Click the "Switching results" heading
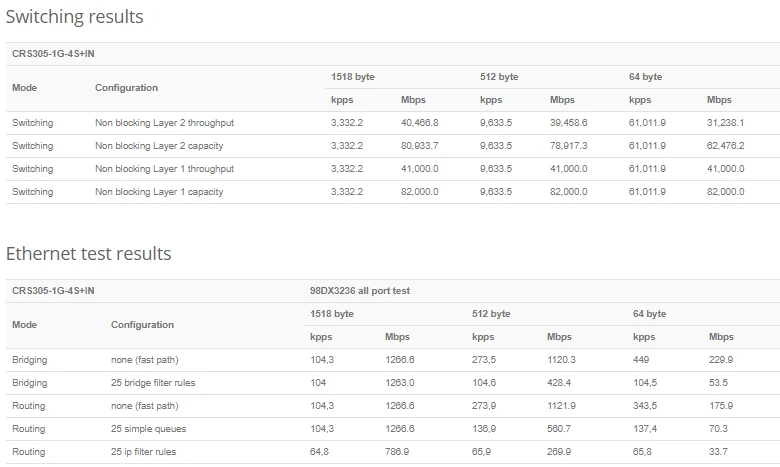This screenshot has height=467, width=780. coord(75,17)
